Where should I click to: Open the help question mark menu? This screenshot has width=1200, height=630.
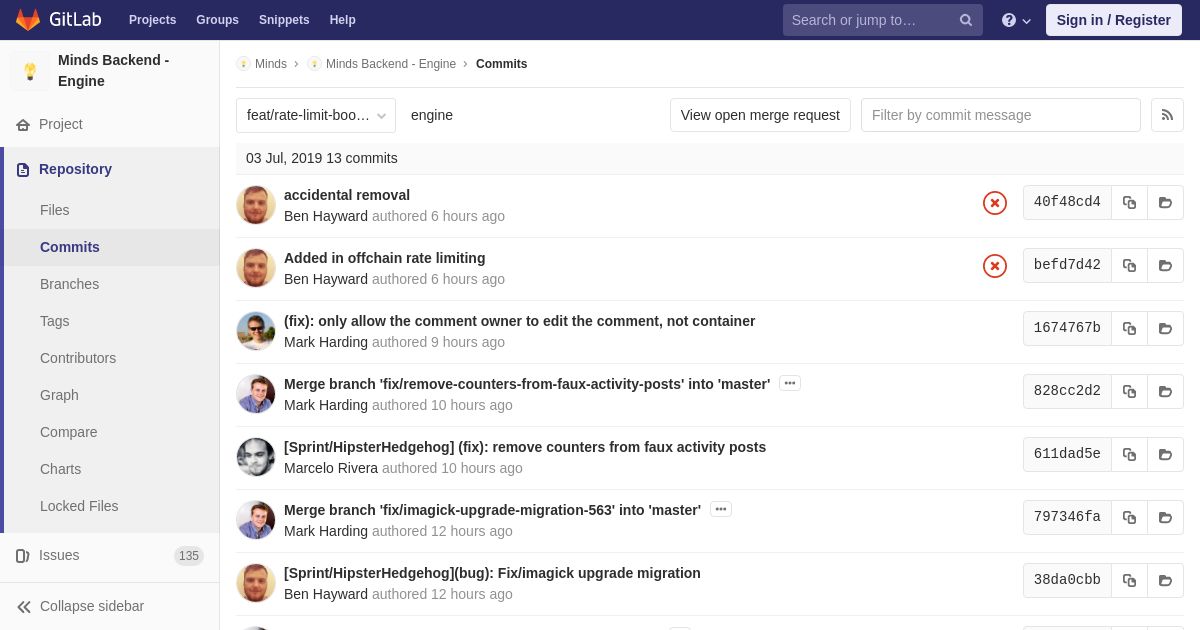tap(1016, 20)
